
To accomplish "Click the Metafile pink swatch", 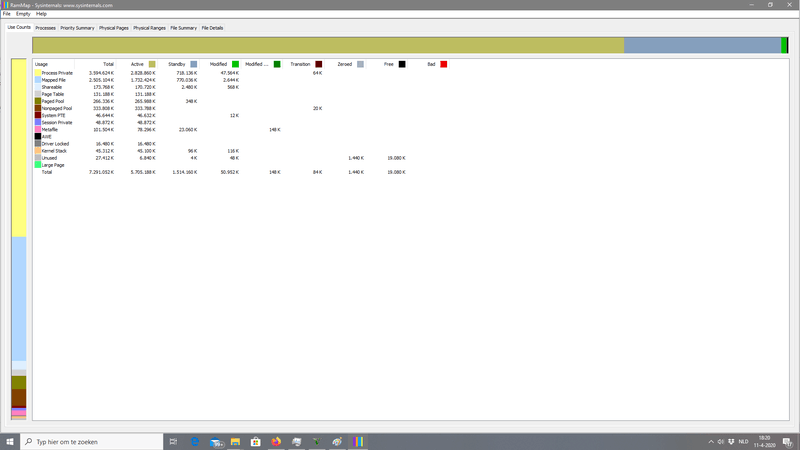I will pos(38,130).
